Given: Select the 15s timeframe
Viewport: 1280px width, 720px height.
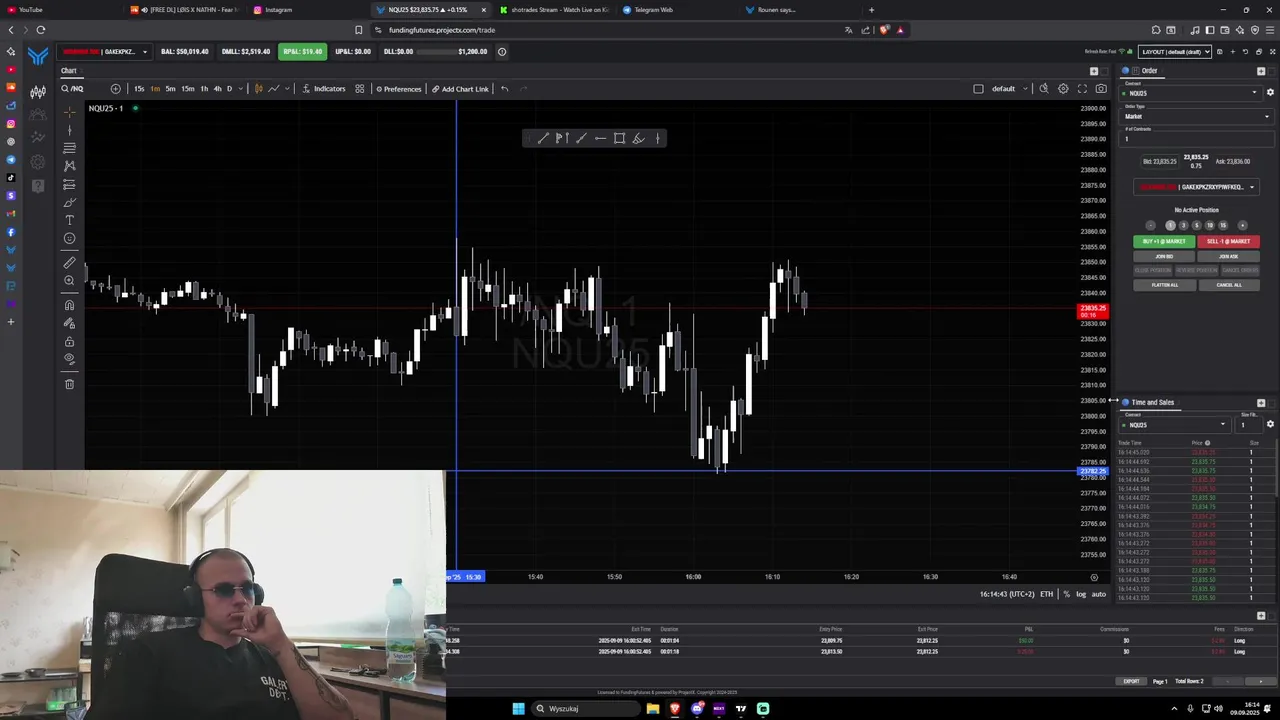Looking at the screenshot, I should point(139,89).
